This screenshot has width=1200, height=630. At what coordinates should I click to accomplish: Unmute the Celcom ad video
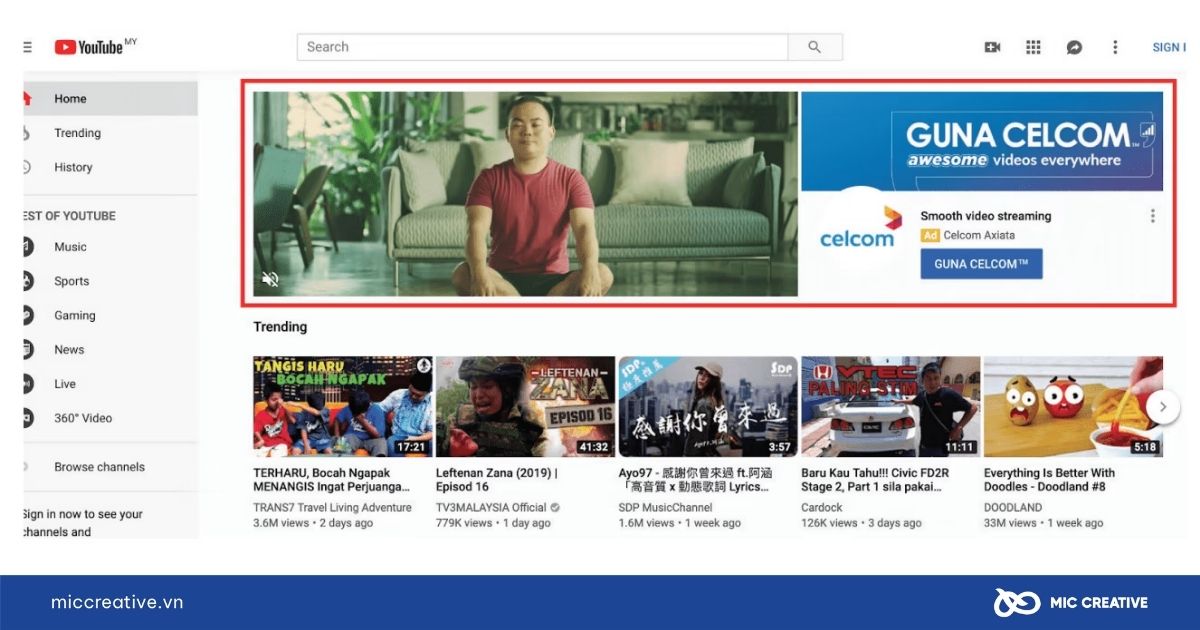(270, 280)
